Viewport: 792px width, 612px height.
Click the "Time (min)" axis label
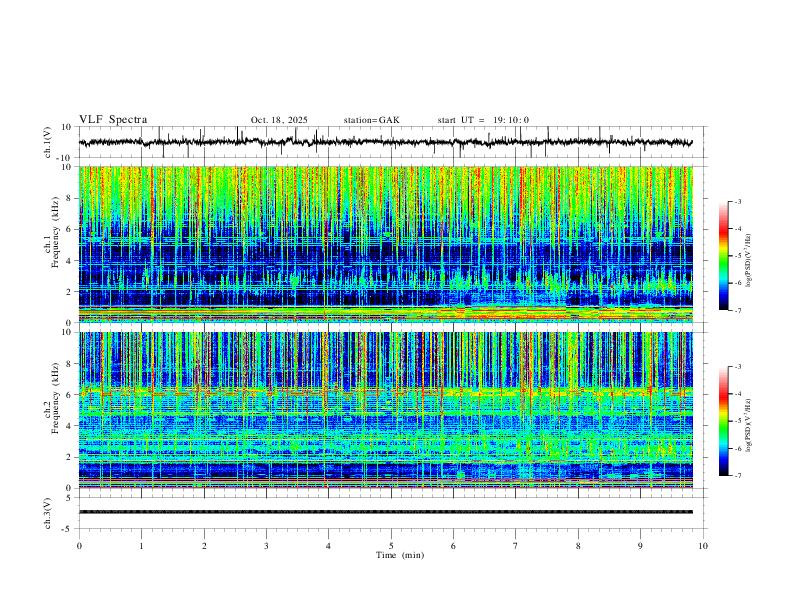point(400,555)
